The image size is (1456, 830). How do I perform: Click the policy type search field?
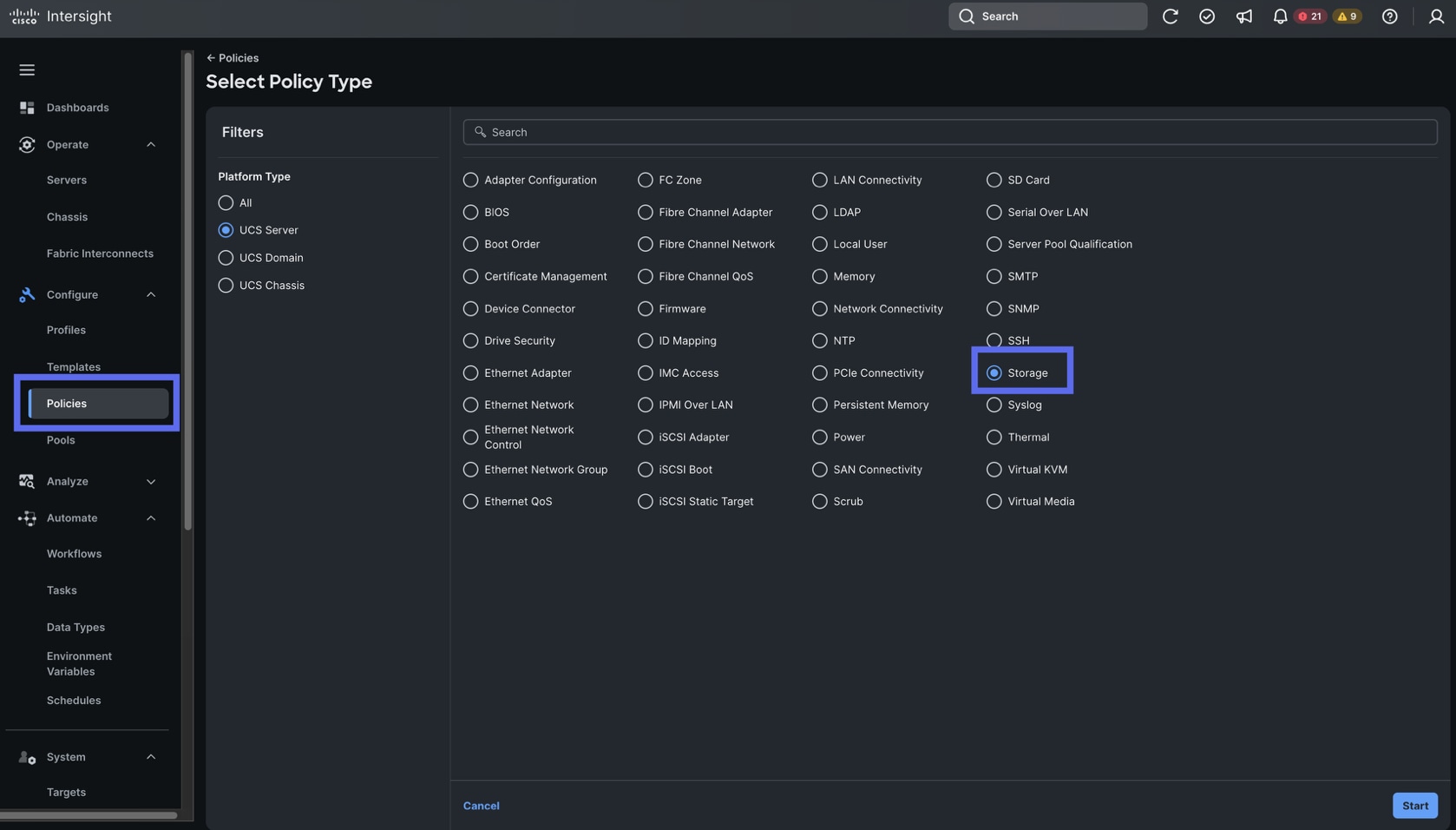click(950, 132)
